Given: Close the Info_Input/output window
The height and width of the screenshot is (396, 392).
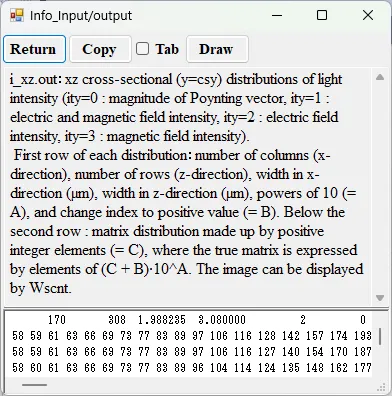Looking at the screenshot, I should pyautogui.click(x=368, y=15).
